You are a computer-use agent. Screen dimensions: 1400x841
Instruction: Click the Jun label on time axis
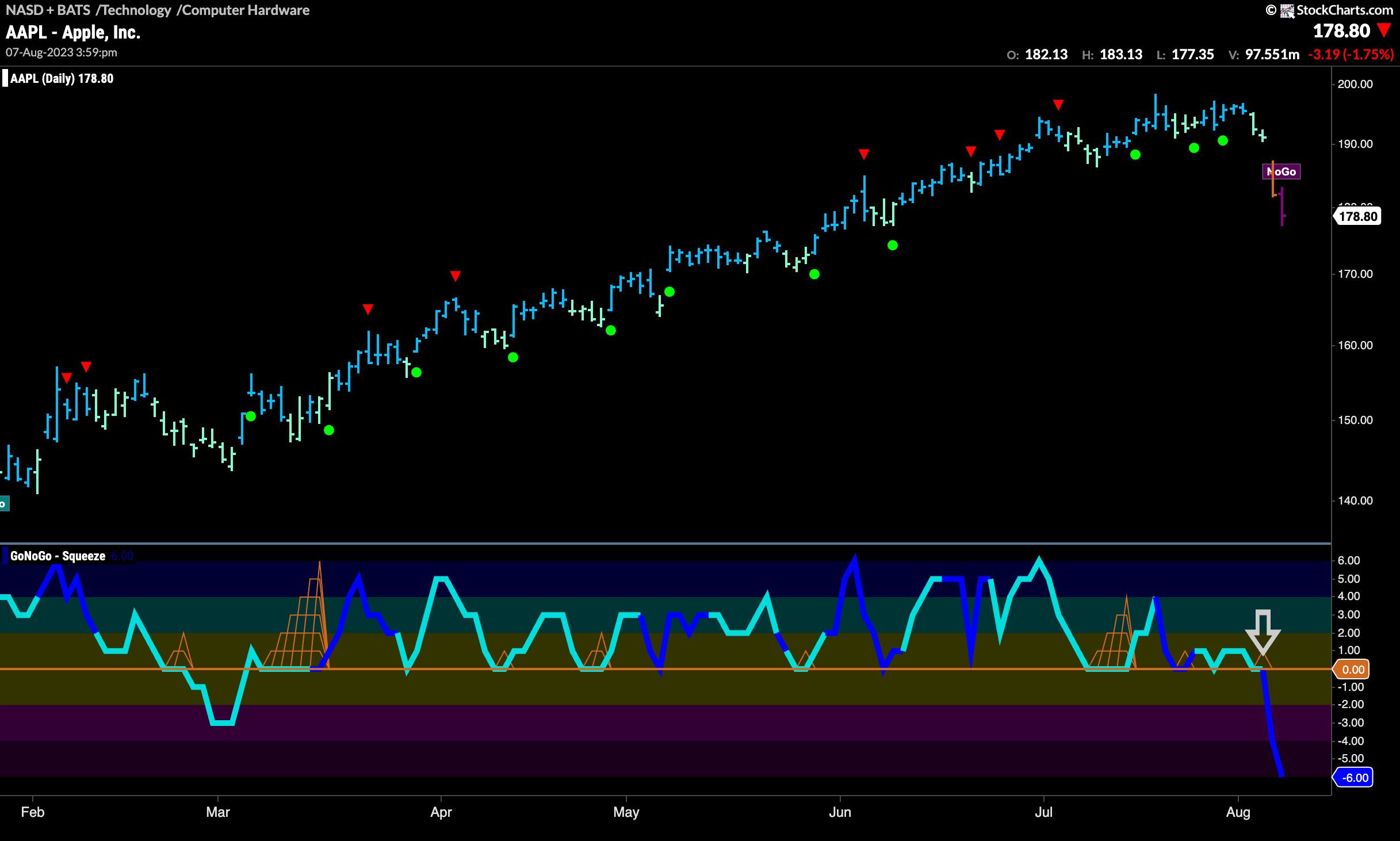point(840,812)
